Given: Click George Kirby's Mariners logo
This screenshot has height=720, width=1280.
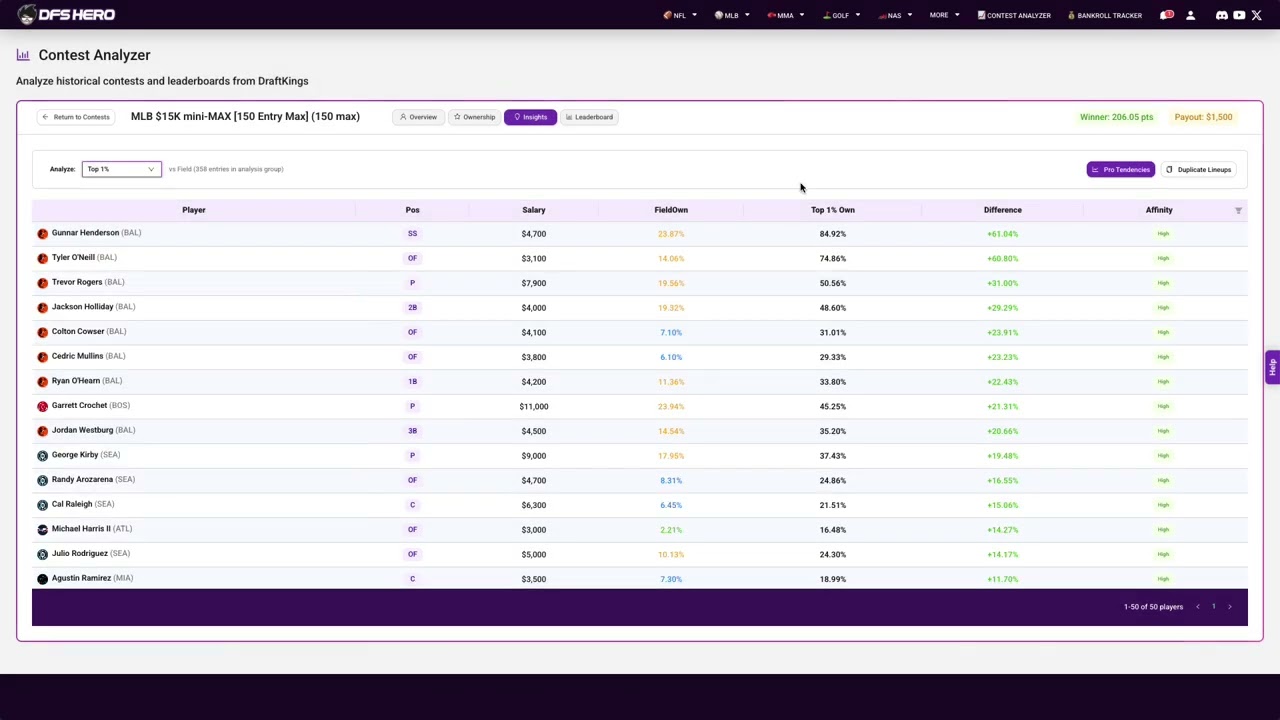Looking at the screenshot, I should (x=42, y=455).
